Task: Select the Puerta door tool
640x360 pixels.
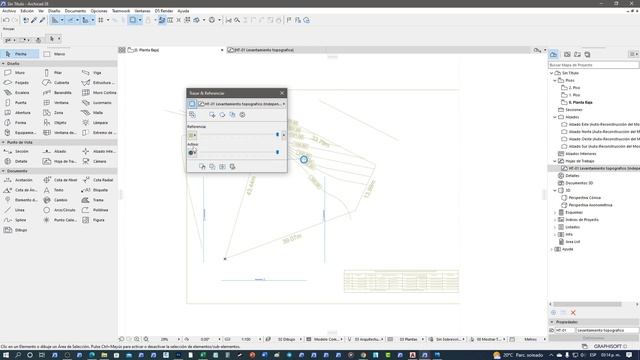Action: point(20,102)
